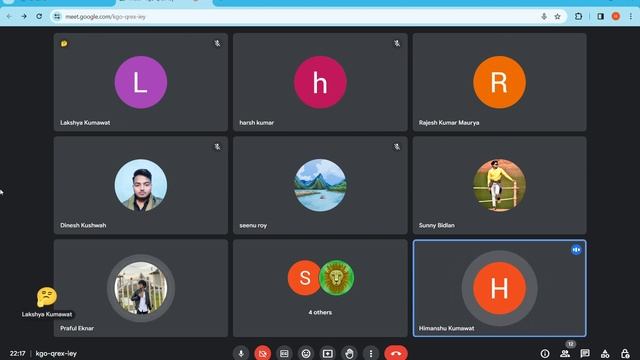Open the send a reaction emoji panel
The width and height of the screenshot is (640, 360).
pos(306,353)
